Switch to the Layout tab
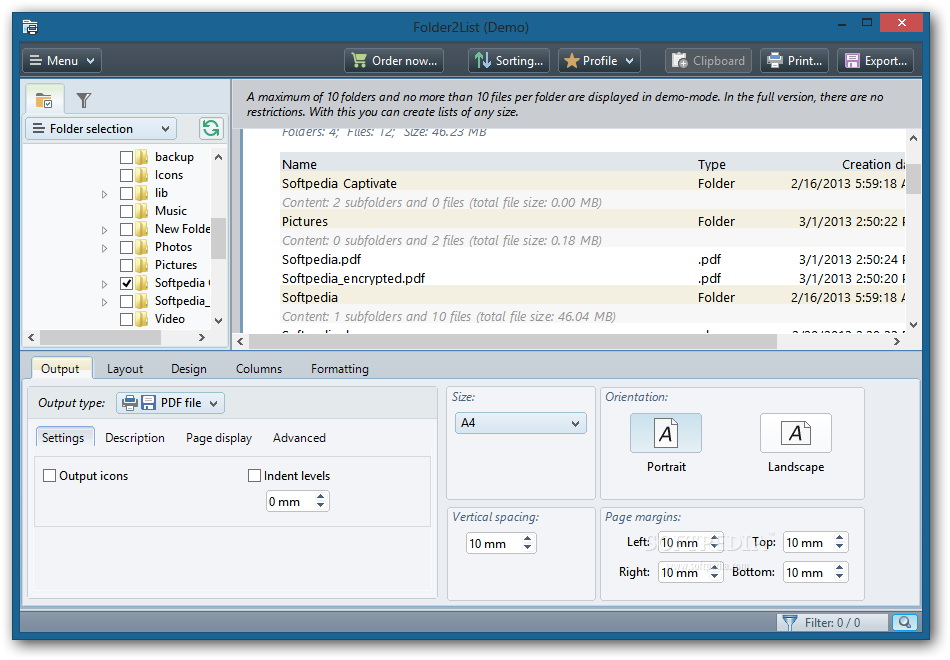Image resolution: width=950 pixels, height=660 pixels. tap(125, 369)
